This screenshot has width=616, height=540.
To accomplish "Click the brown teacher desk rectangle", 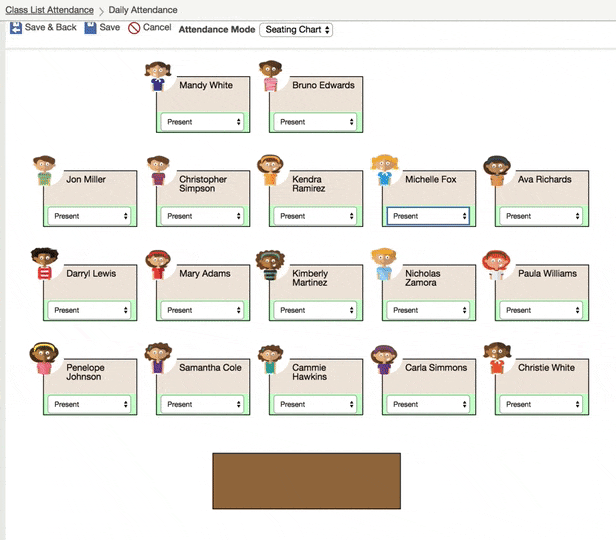I will point(306,481).
